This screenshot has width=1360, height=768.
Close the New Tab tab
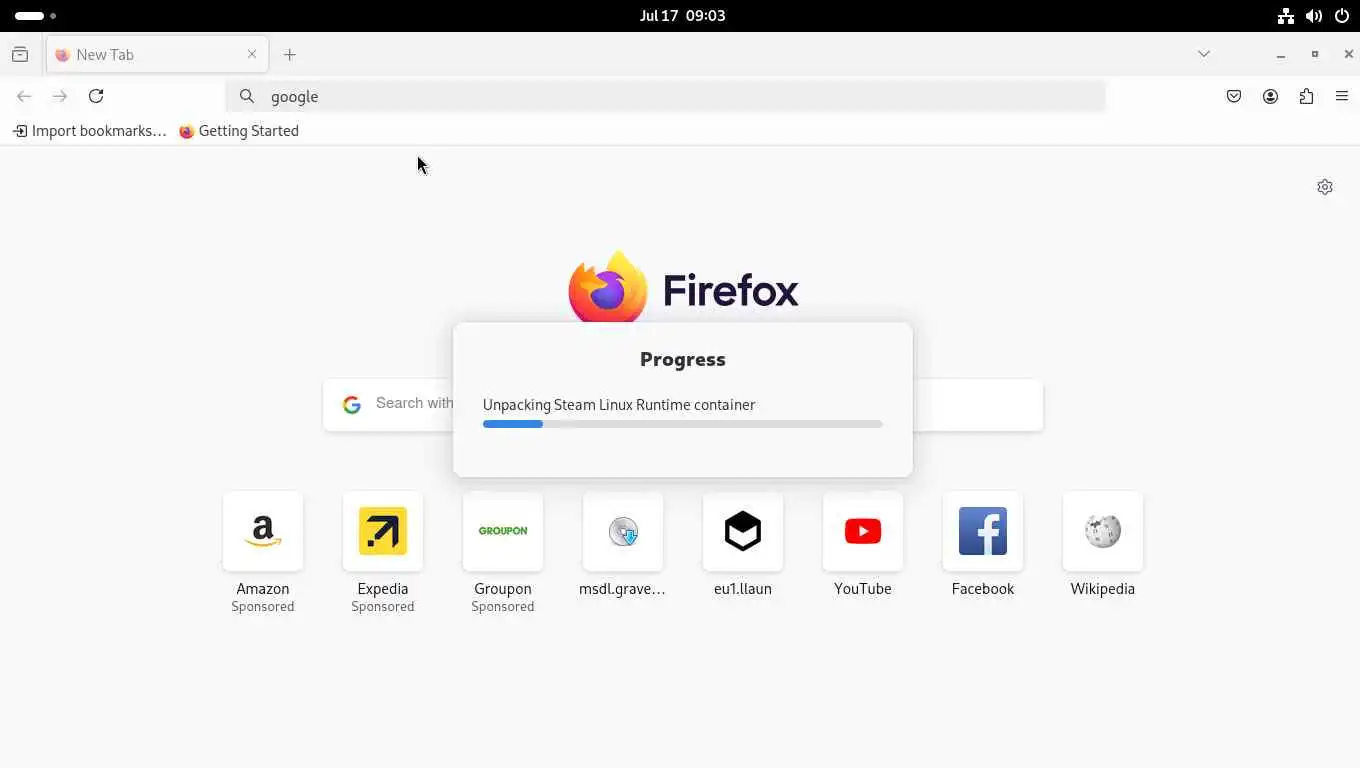252,54
